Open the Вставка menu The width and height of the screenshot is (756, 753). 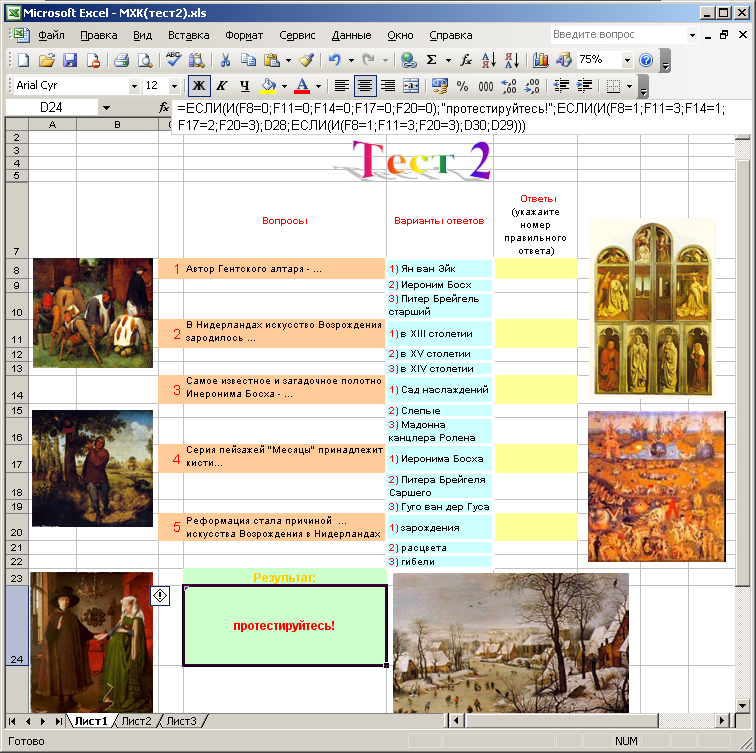click(x=189, y=35)
